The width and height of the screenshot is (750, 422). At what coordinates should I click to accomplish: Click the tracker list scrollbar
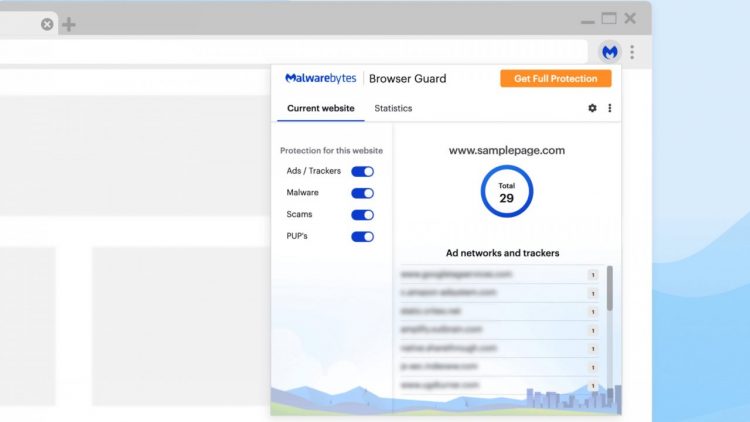(x=610, y=288)
